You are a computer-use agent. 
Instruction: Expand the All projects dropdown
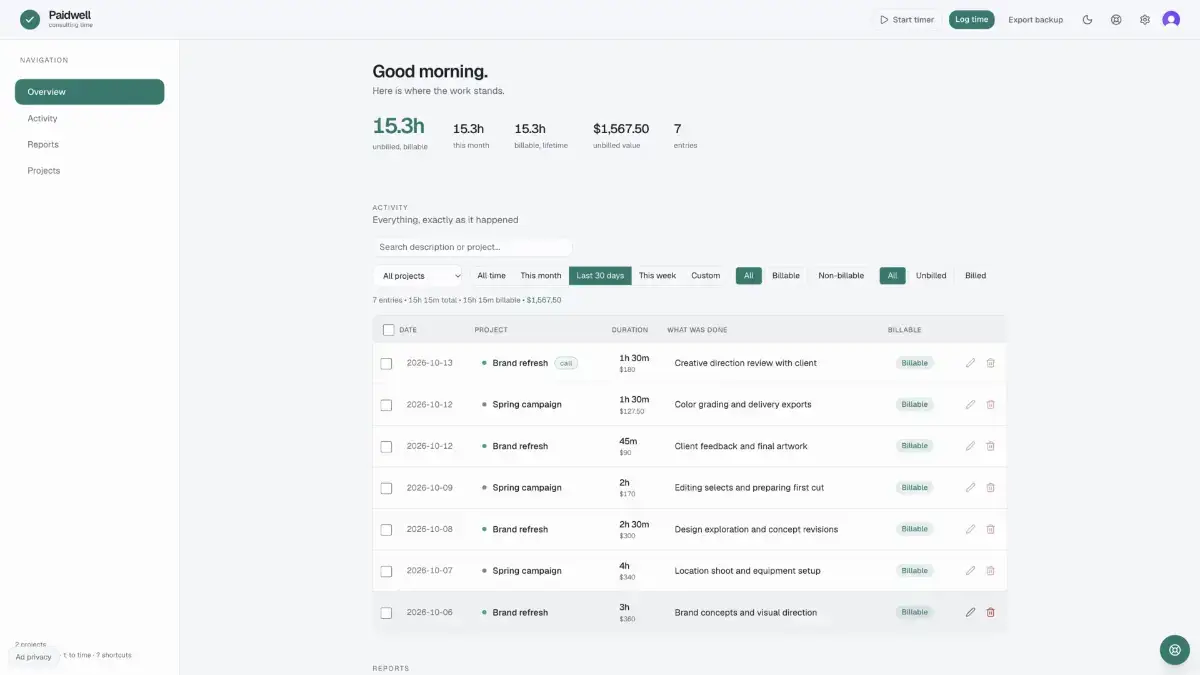419,276
